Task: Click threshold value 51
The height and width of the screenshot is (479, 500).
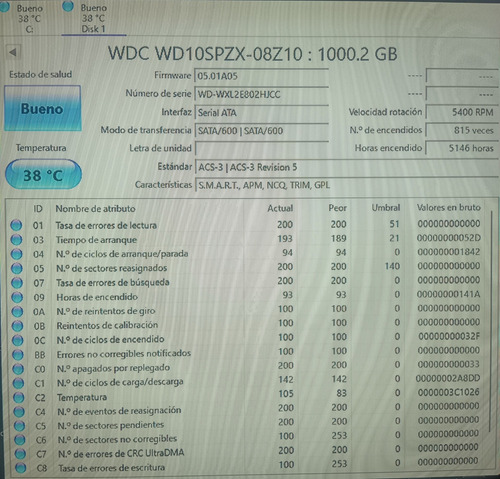Action: click(x=394, y=224)
